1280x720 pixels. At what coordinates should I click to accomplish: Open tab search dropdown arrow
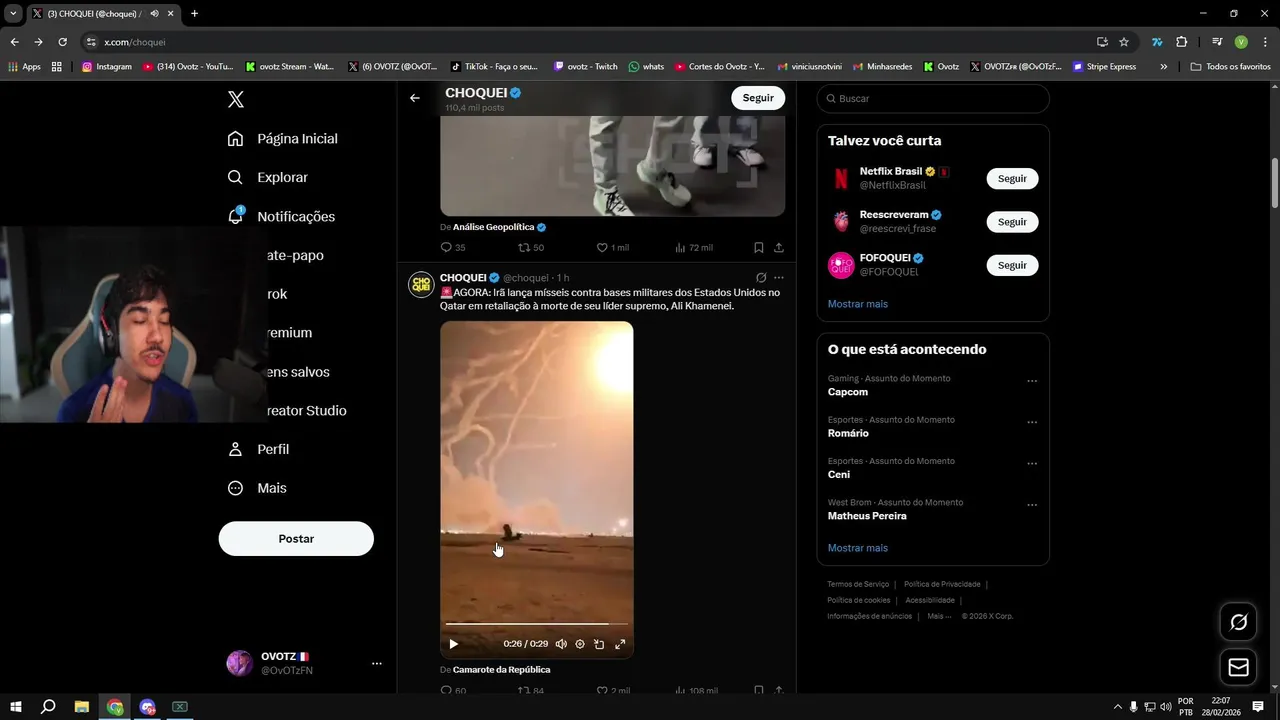point(13,13)
